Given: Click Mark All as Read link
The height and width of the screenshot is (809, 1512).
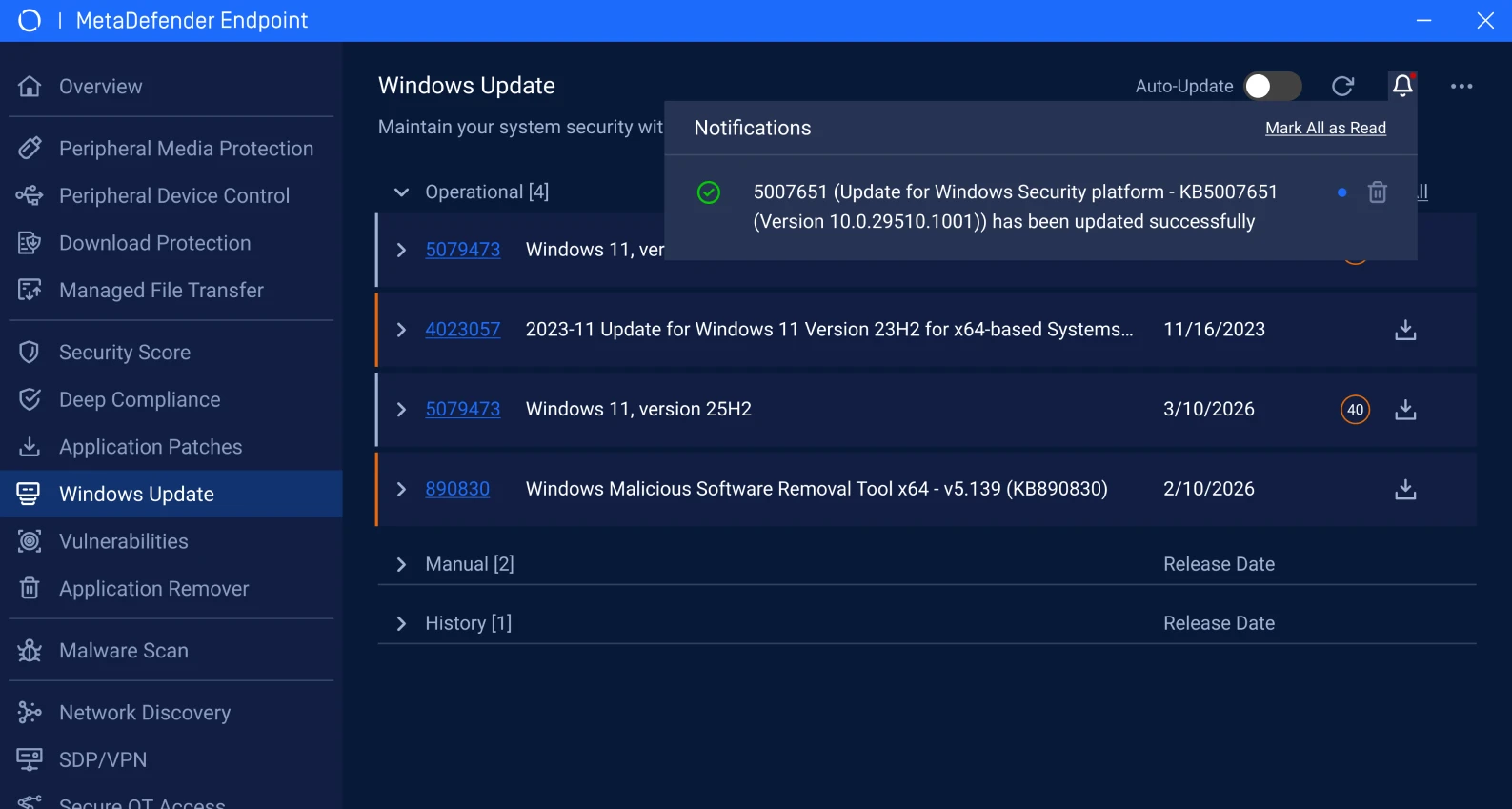Looking at the screenshot, I should click(1325, 128).
